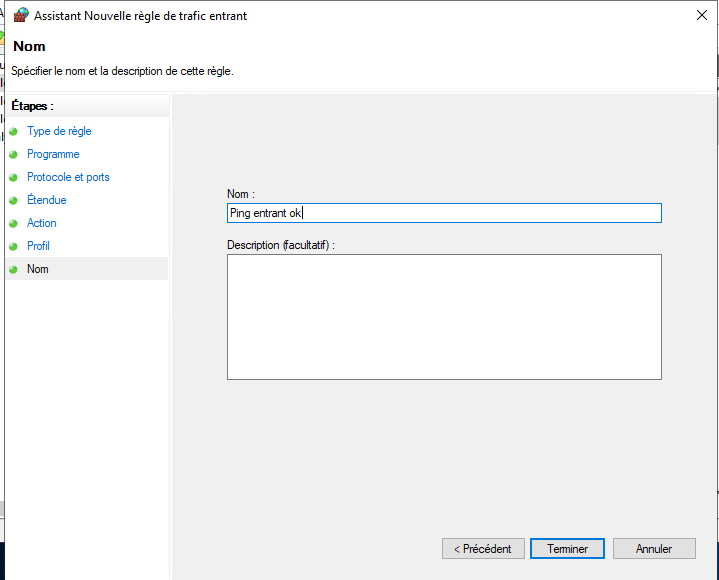The height and width of the screenshot is (580, 719).
Task: Cancel the wizard with Annuler
Action: (x=654, y=549)
